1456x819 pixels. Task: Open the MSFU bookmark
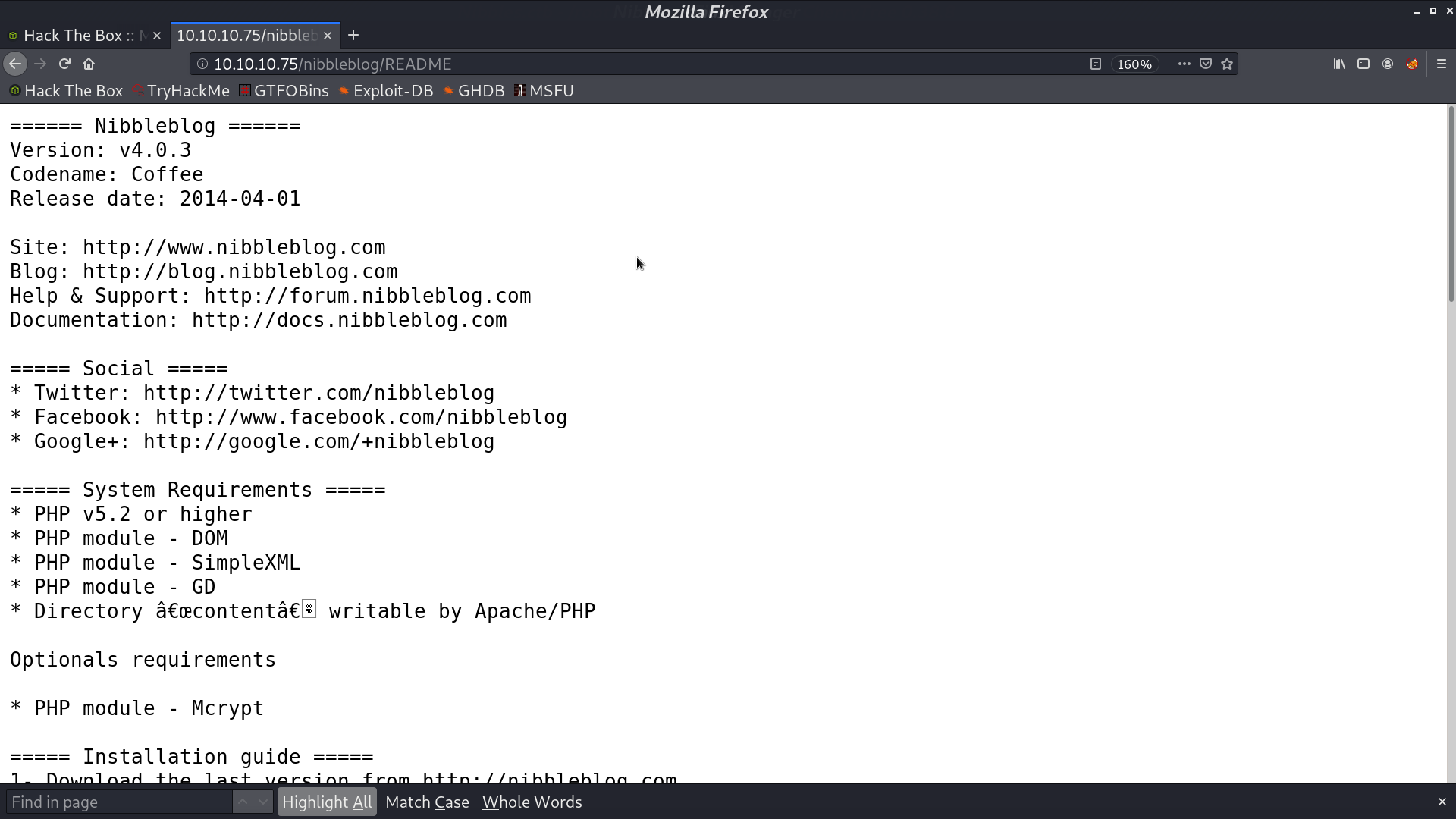pos(544,91)
